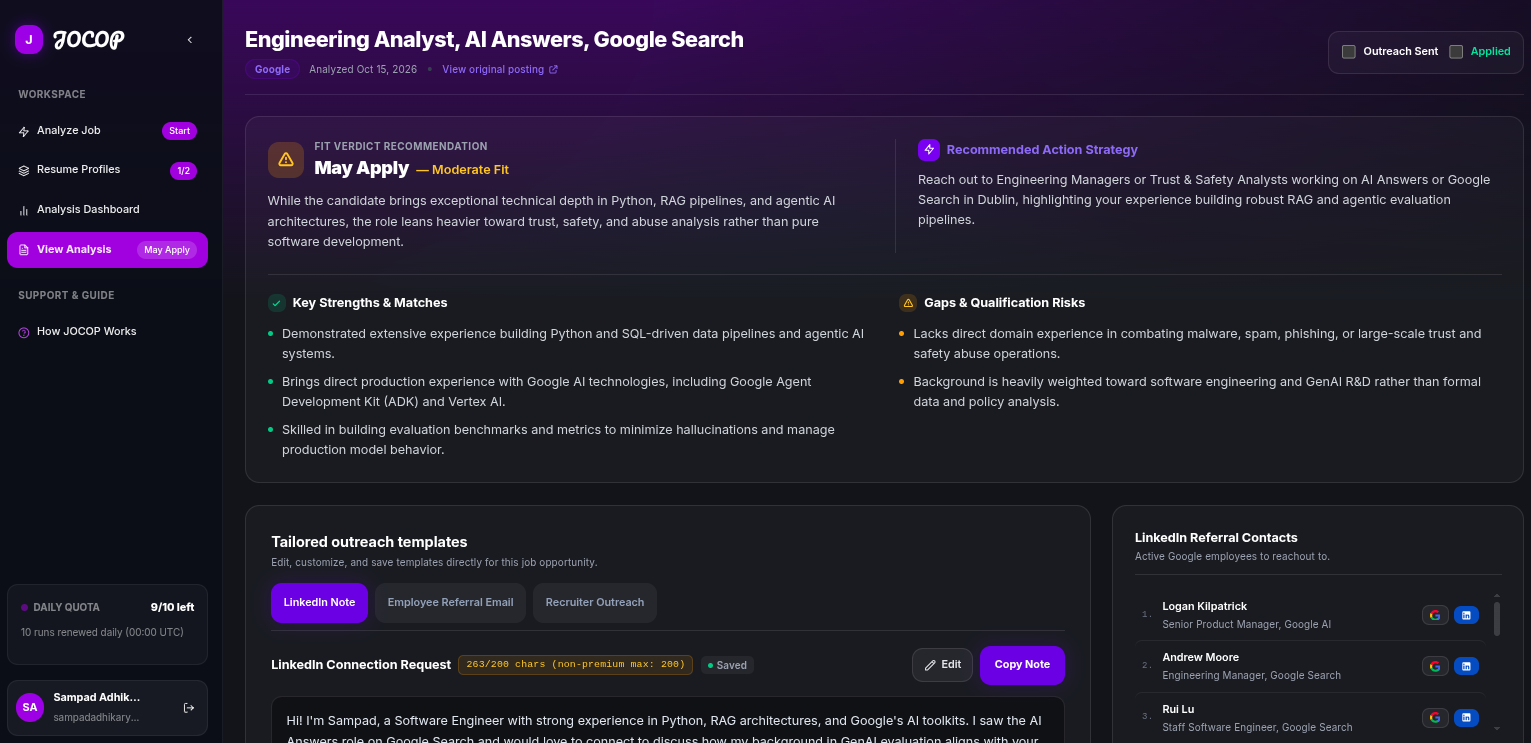Click the fit verdict warning icon

point(286,159)
